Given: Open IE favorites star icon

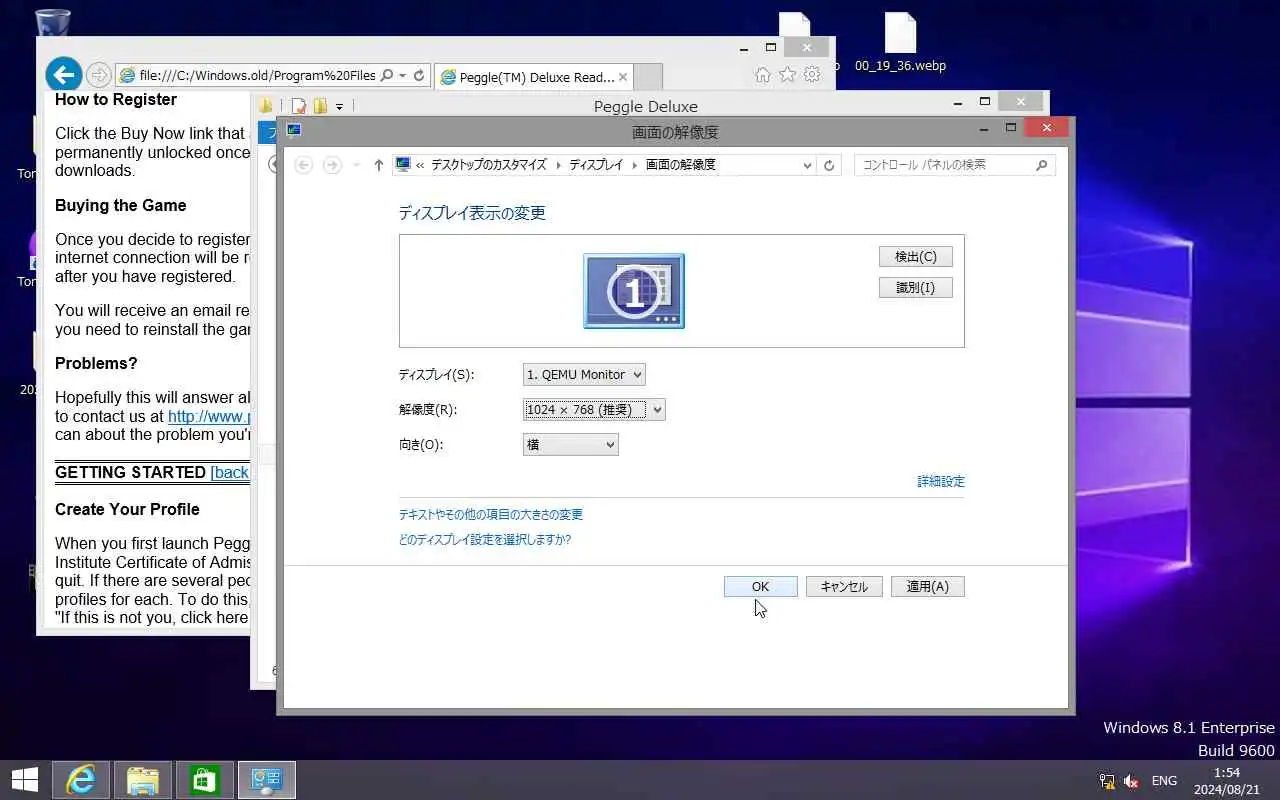Looking at the screenshot, I should [788, 75].
